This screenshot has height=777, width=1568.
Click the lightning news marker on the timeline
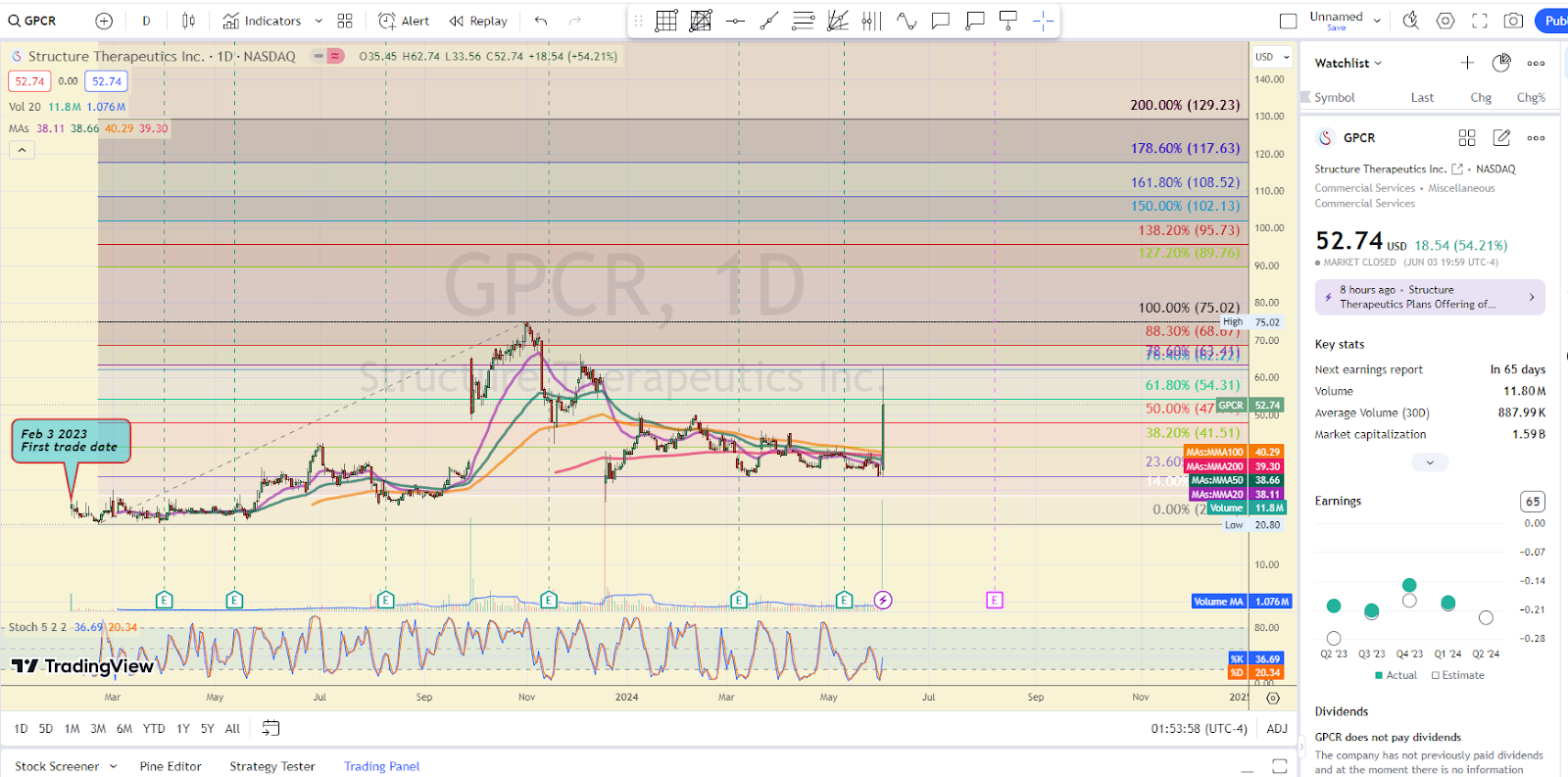tap(883, 600)
